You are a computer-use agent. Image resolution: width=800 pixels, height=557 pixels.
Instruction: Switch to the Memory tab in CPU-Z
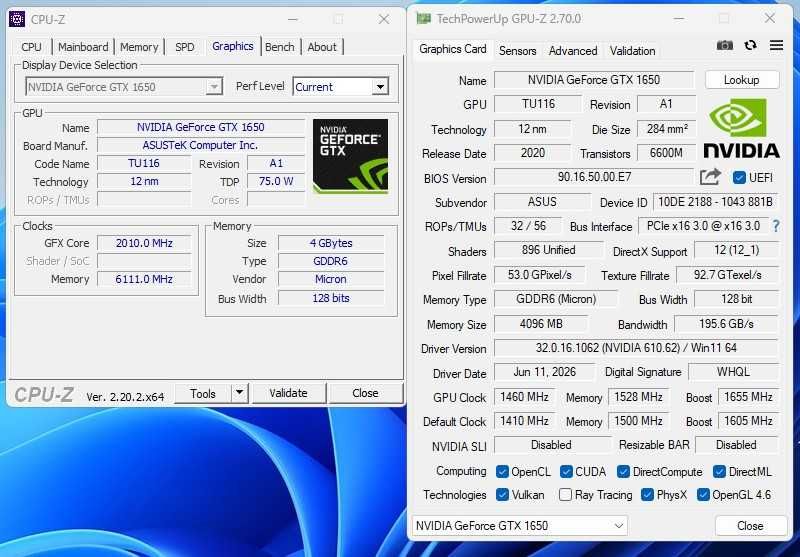139,47
